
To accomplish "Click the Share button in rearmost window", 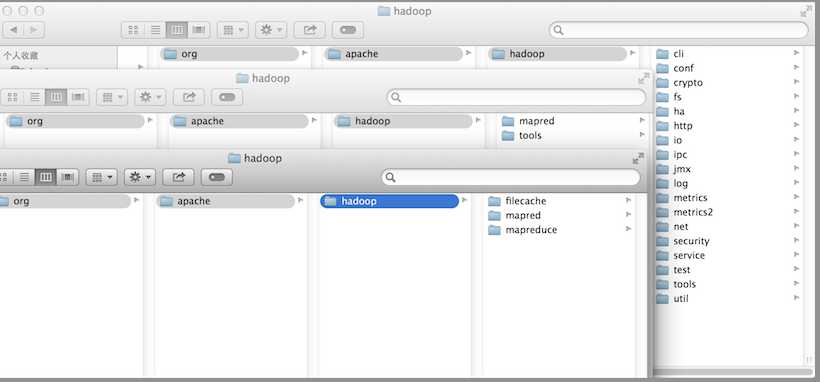I will click(310, 30).
